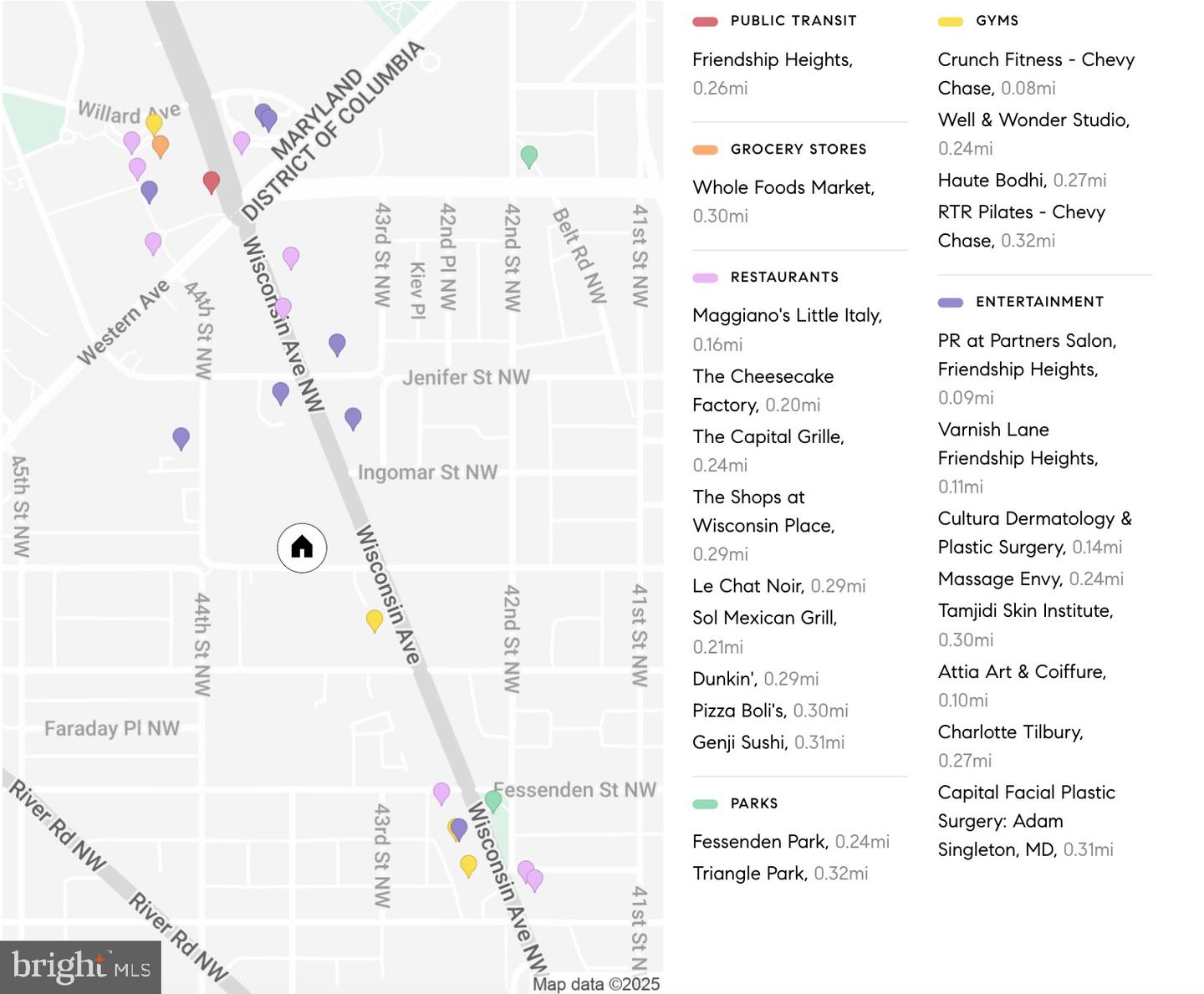
Task: Select the Public Transit category heading
Action: tap(793, 21)
